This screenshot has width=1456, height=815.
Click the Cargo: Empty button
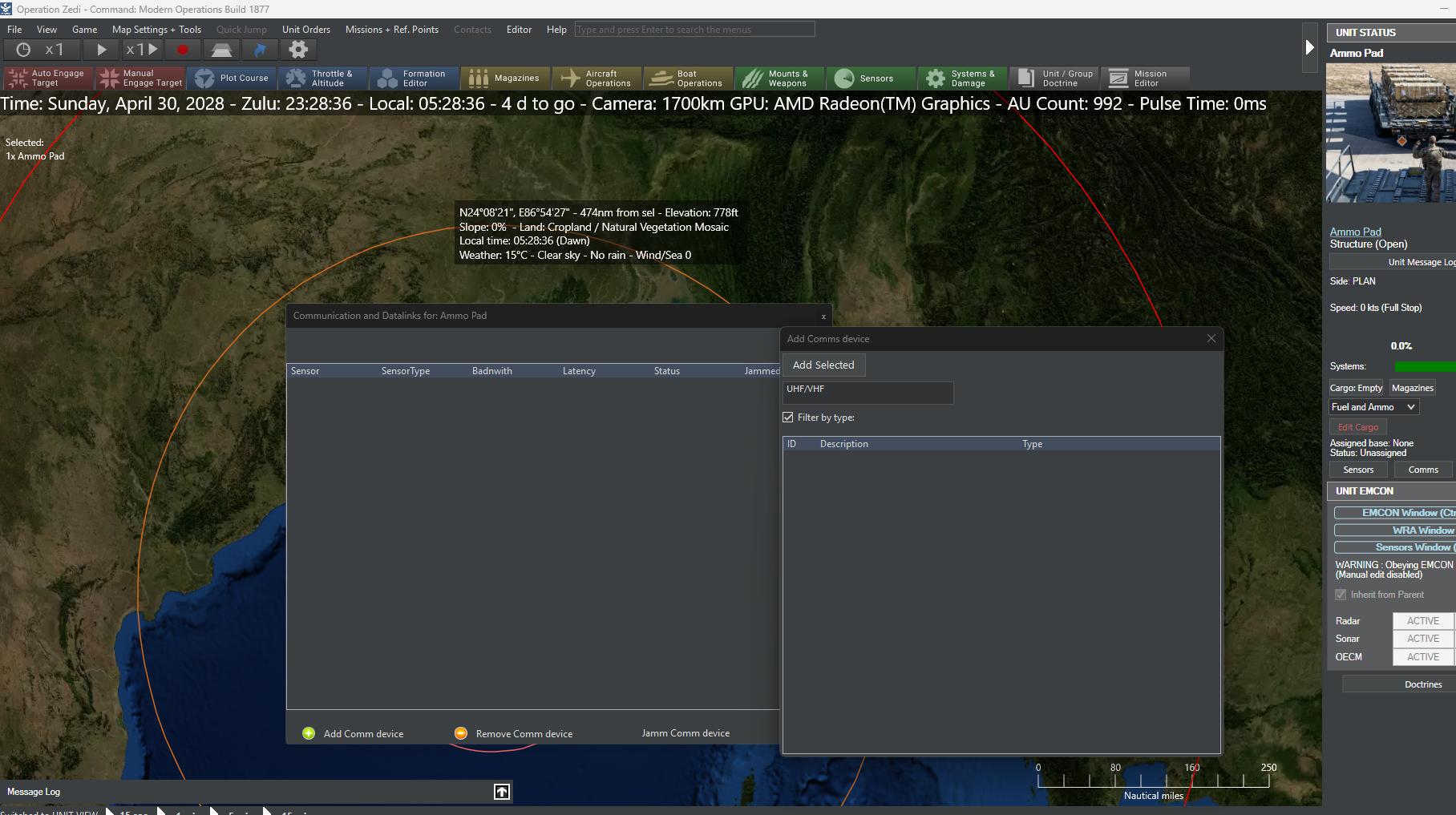1357,388
